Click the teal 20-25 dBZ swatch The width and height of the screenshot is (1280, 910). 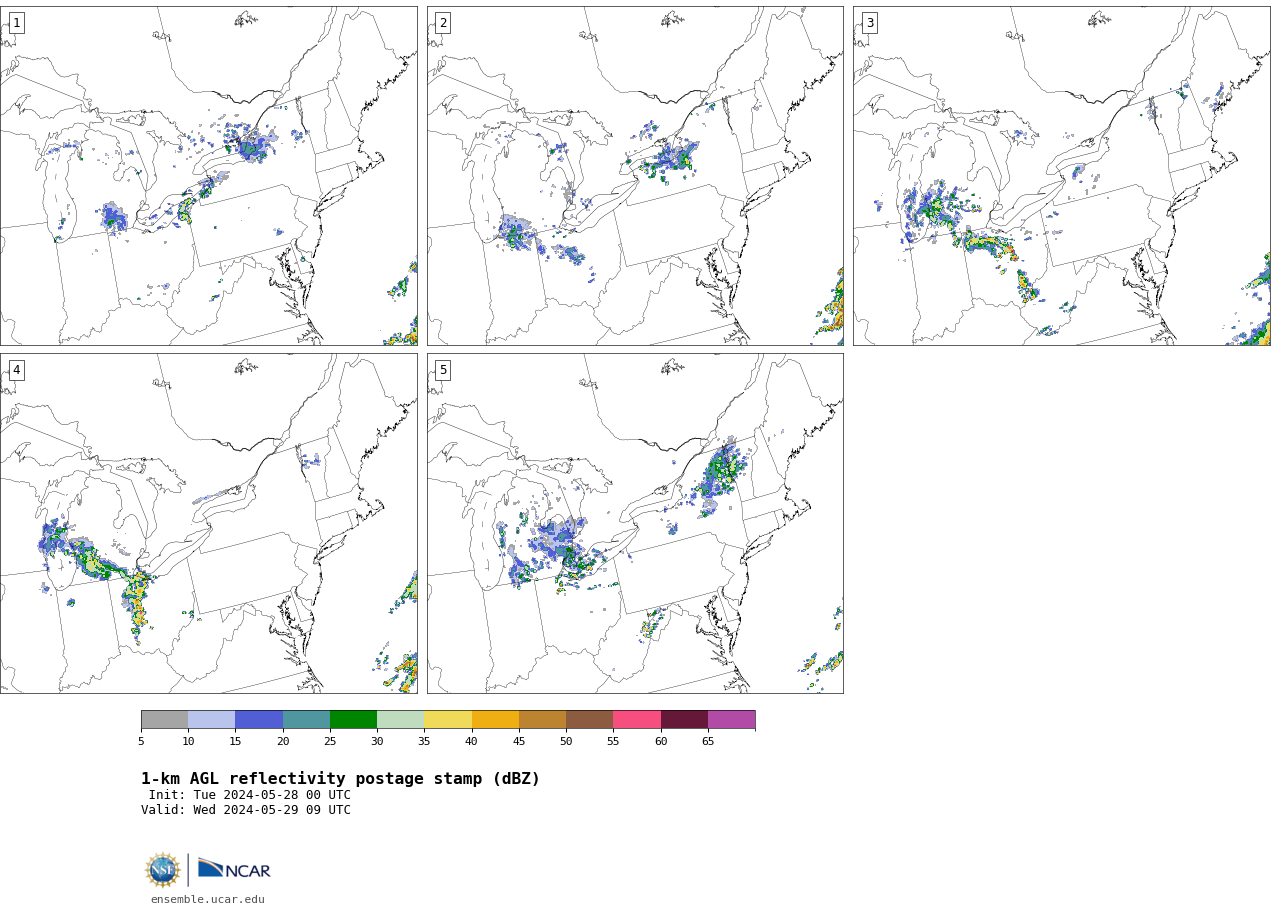point(306,720)
